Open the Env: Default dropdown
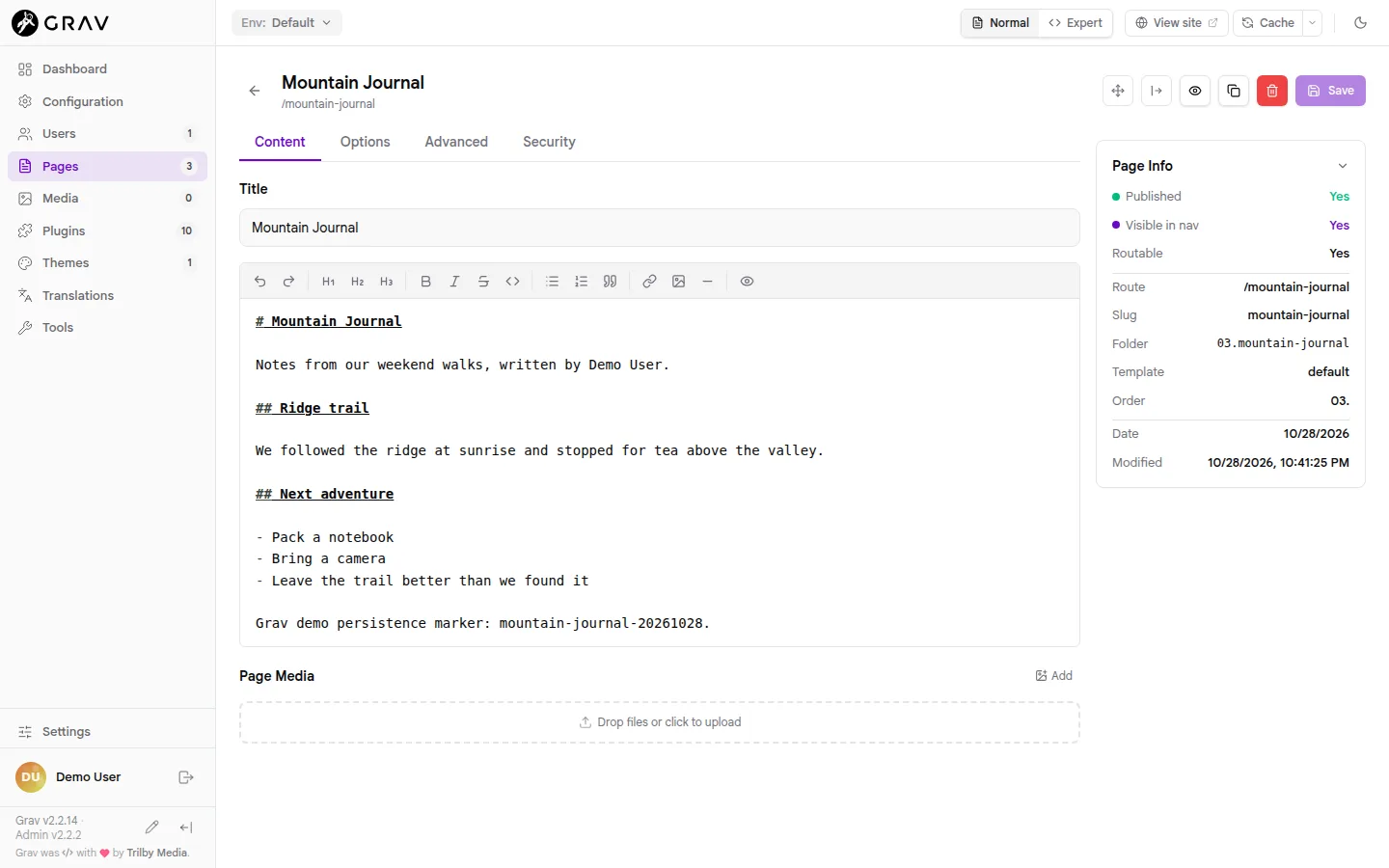This screenshot has height=868, width=1389. (286, 23)
